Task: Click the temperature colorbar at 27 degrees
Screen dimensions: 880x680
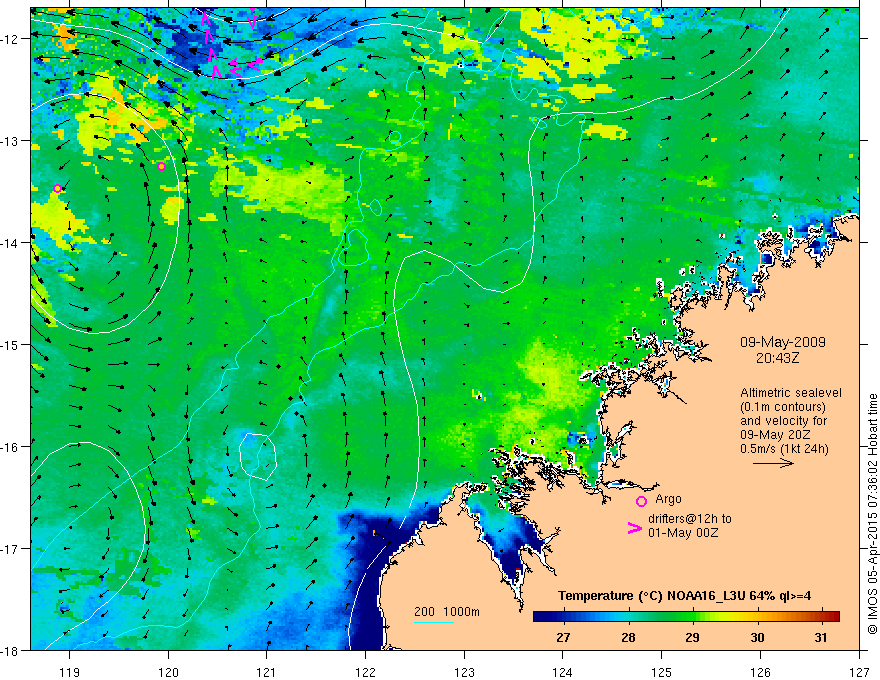Action: click(x=563, y=617)
